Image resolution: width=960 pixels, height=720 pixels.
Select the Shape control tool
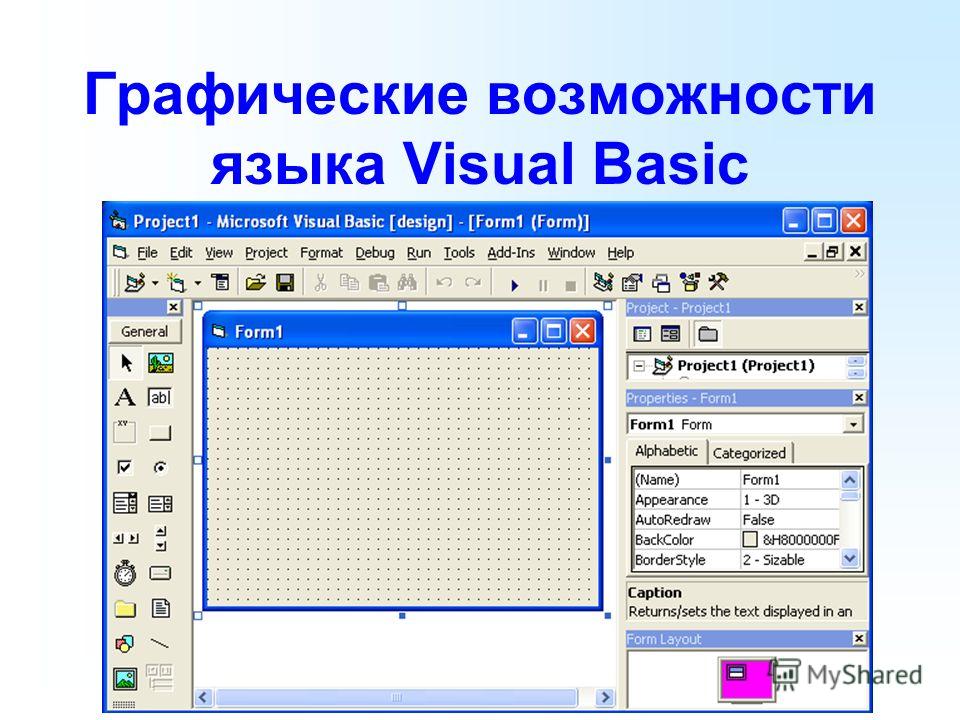(x=124, y=643)
